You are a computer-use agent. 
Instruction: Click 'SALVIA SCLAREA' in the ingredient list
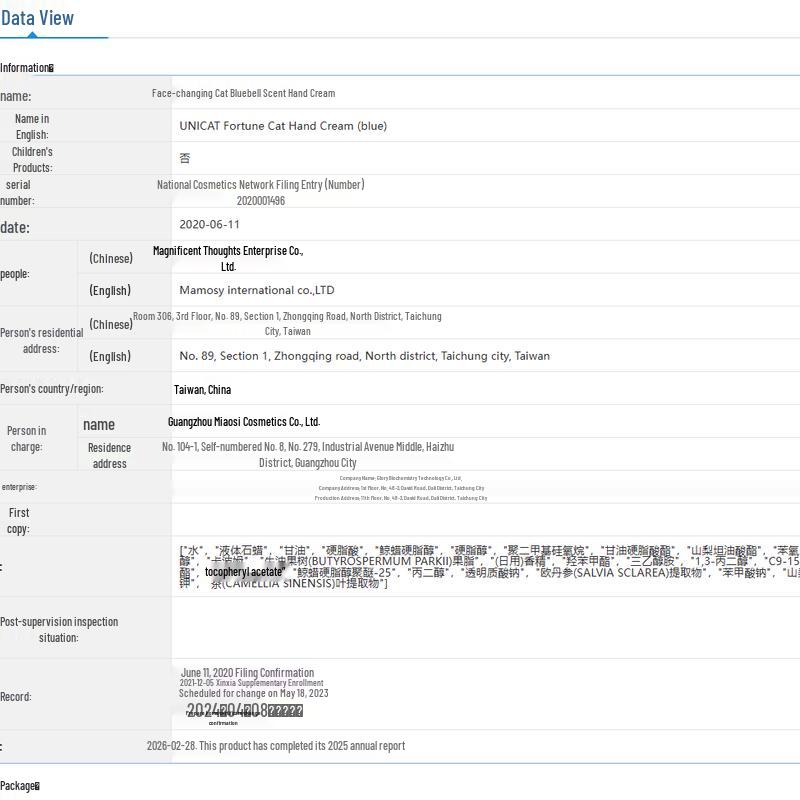click(x=620, y=572)
